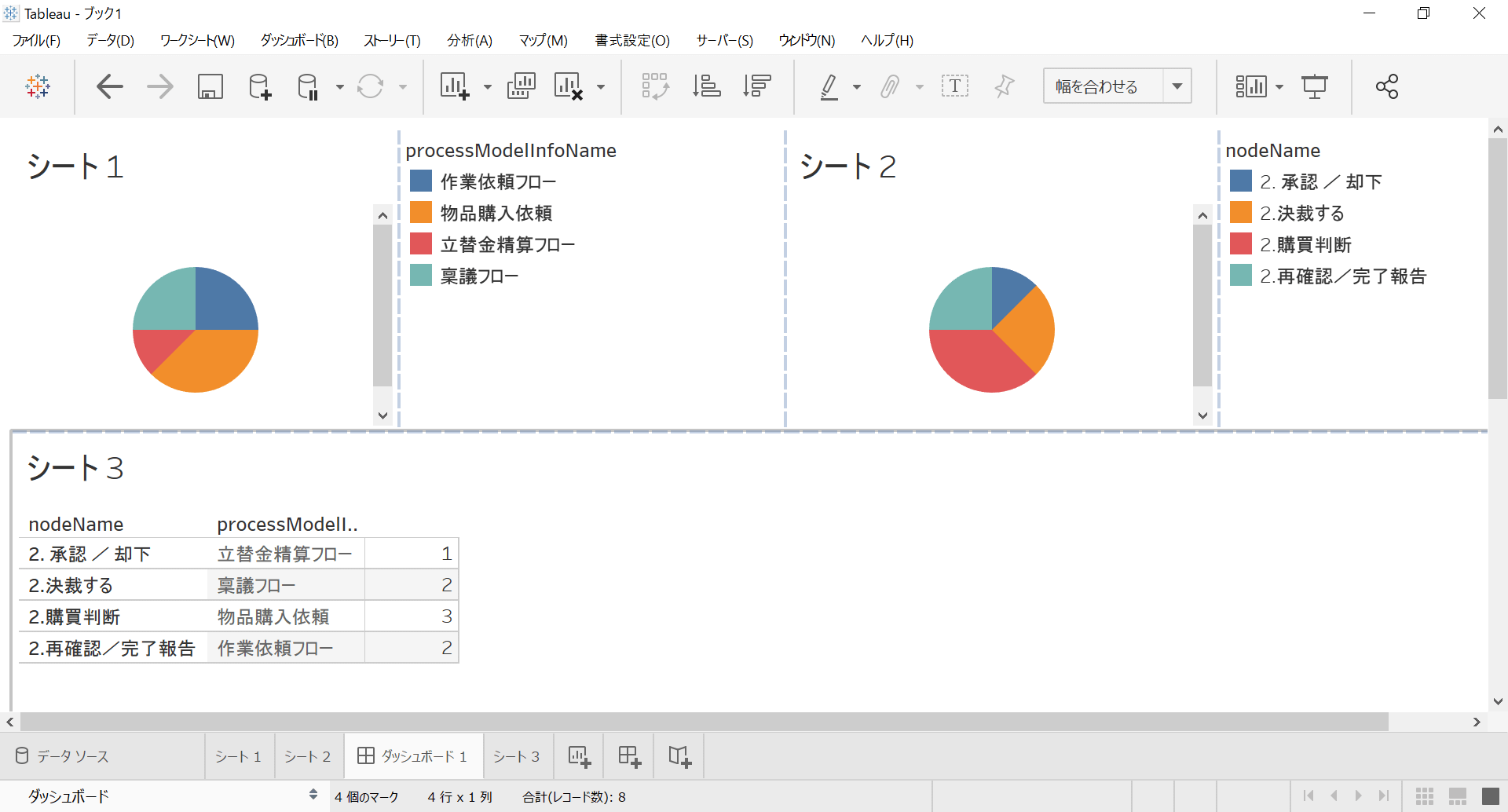Click the refresh/run update icon
1508x812 pixels.
pos(370,86)
